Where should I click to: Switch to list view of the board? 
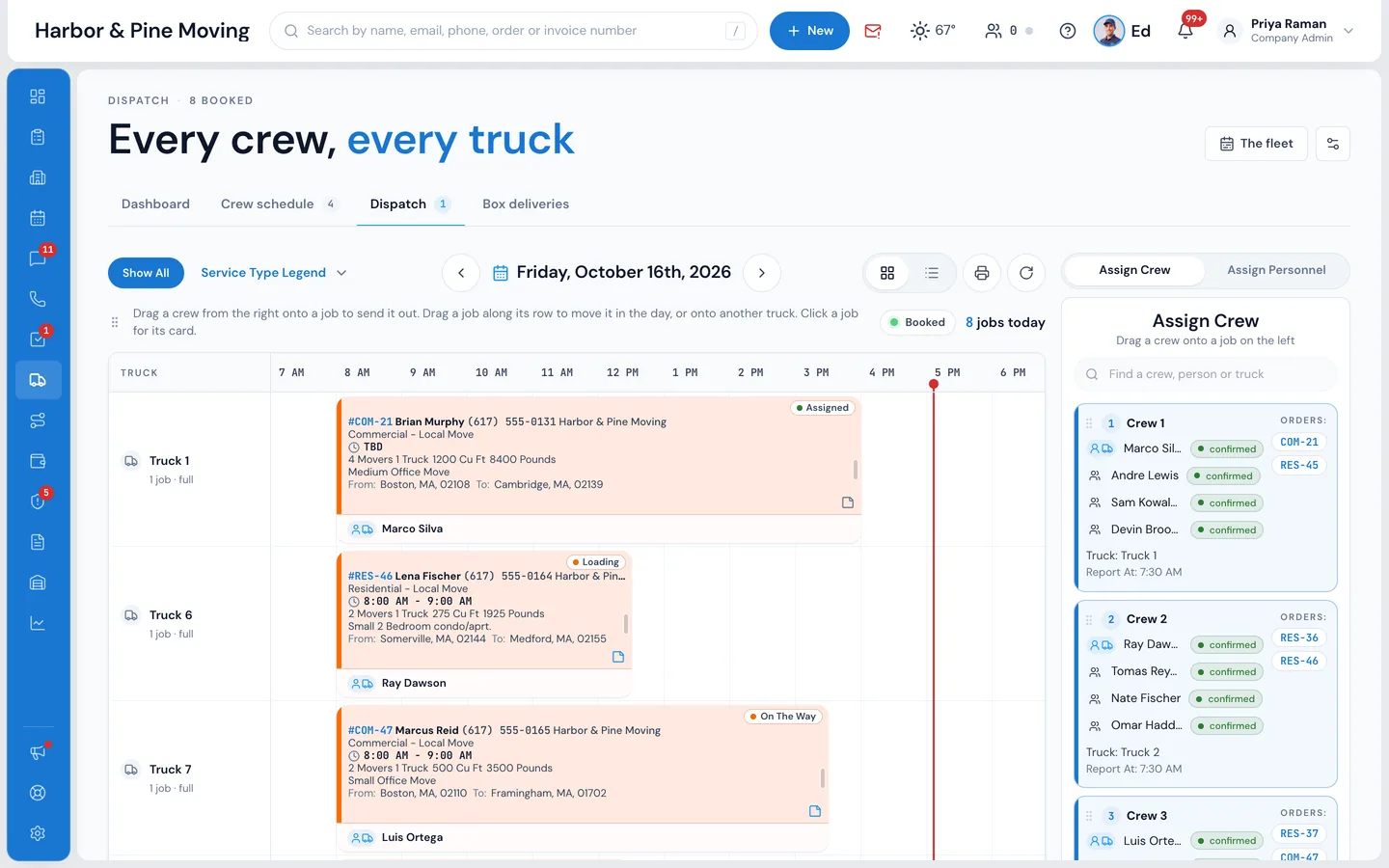(x=932, y=273)
